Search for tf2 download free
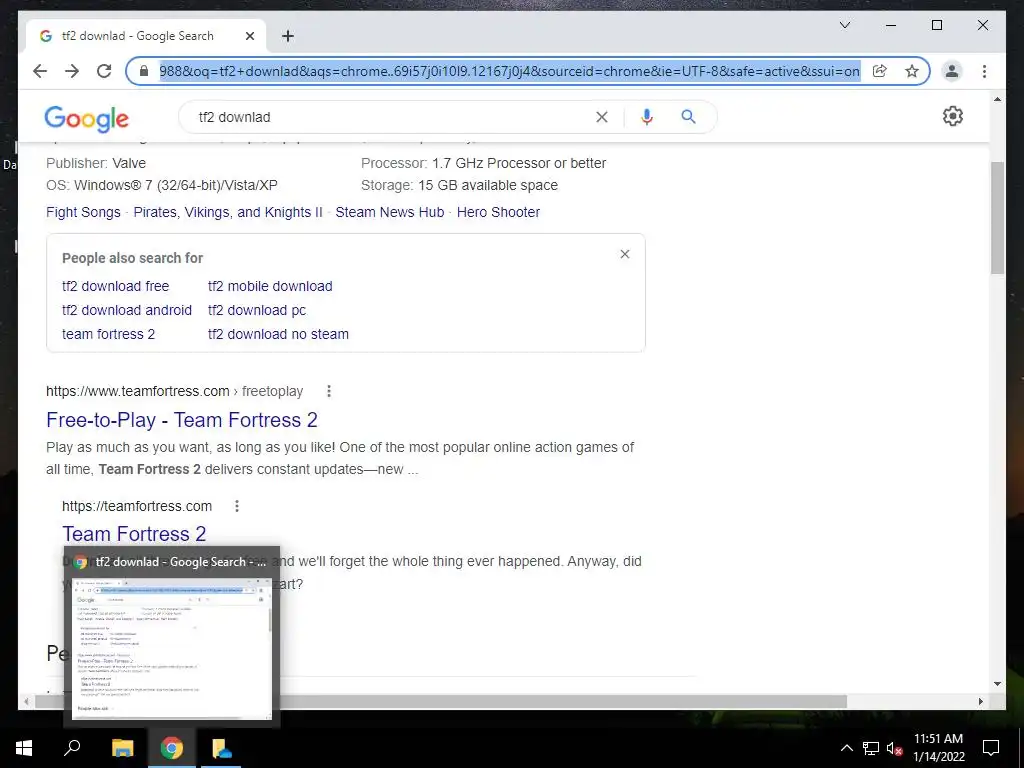The height and width of the screenshot is (768, 1024). click(x=116, y=286)
